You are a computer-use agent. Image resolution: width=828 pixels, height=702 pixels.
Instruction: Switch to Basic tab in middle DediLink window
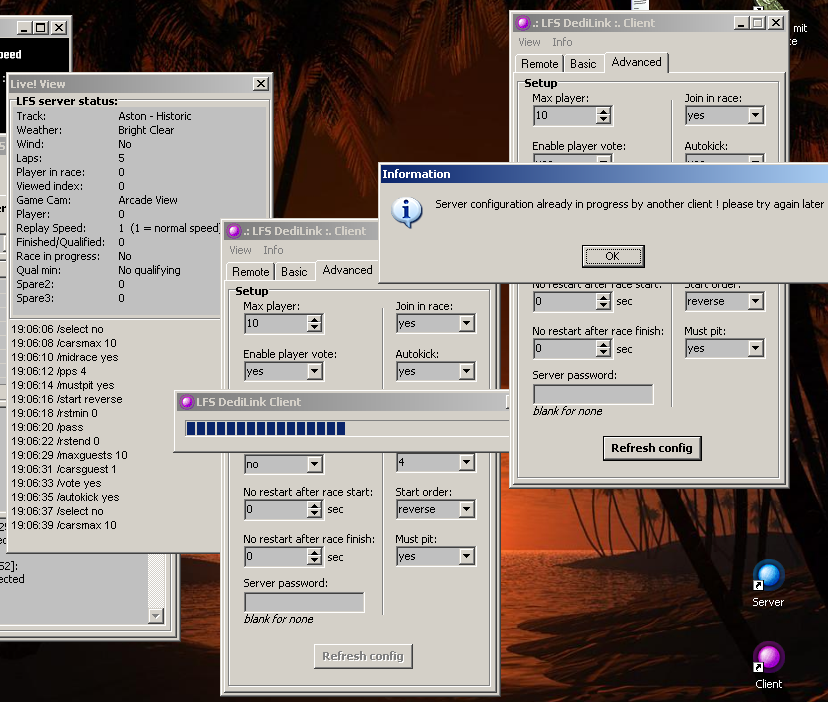[294, 272]
